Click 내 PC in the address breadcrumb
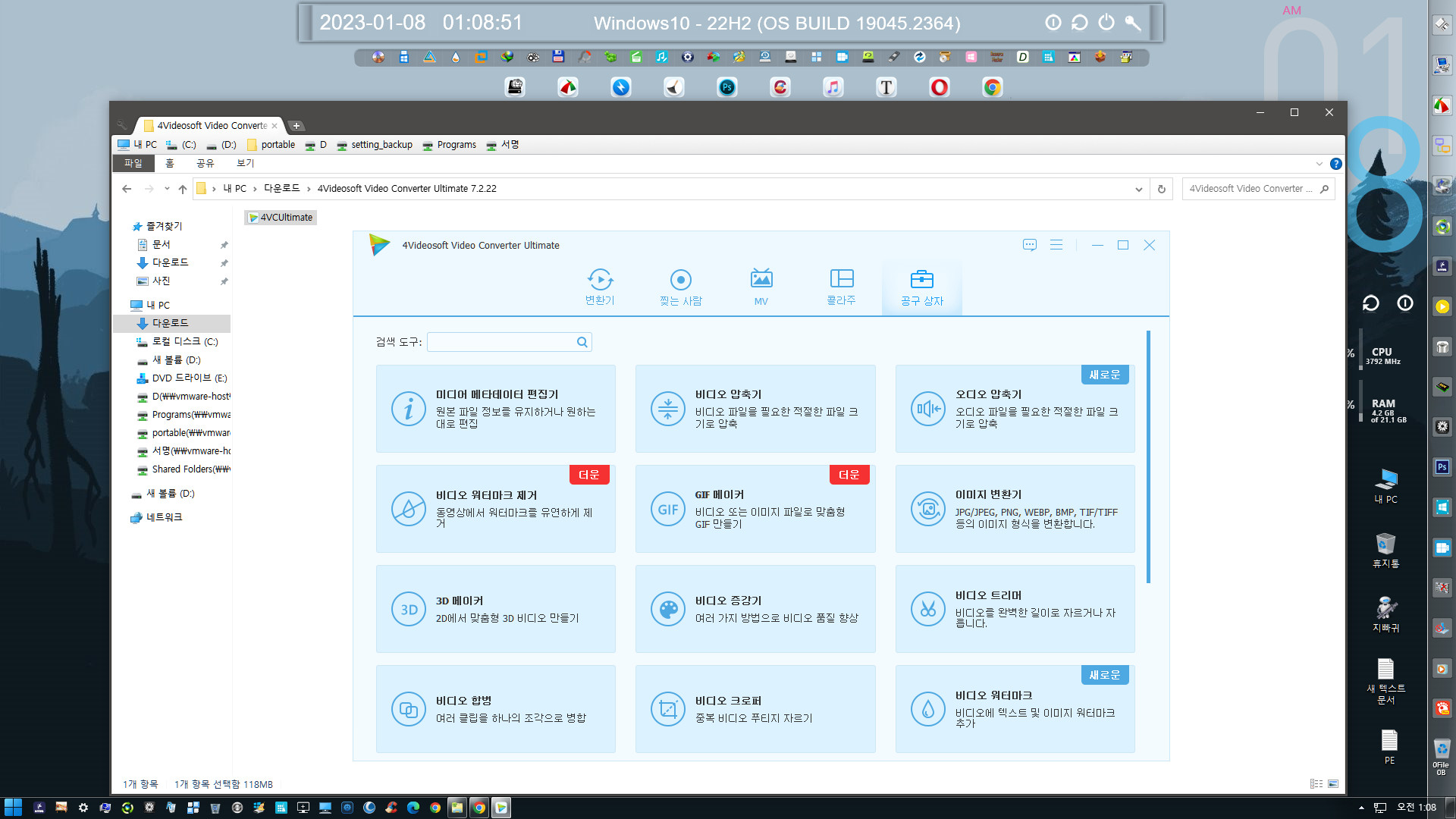This screenshot has height=819, width=1456. 234,189
